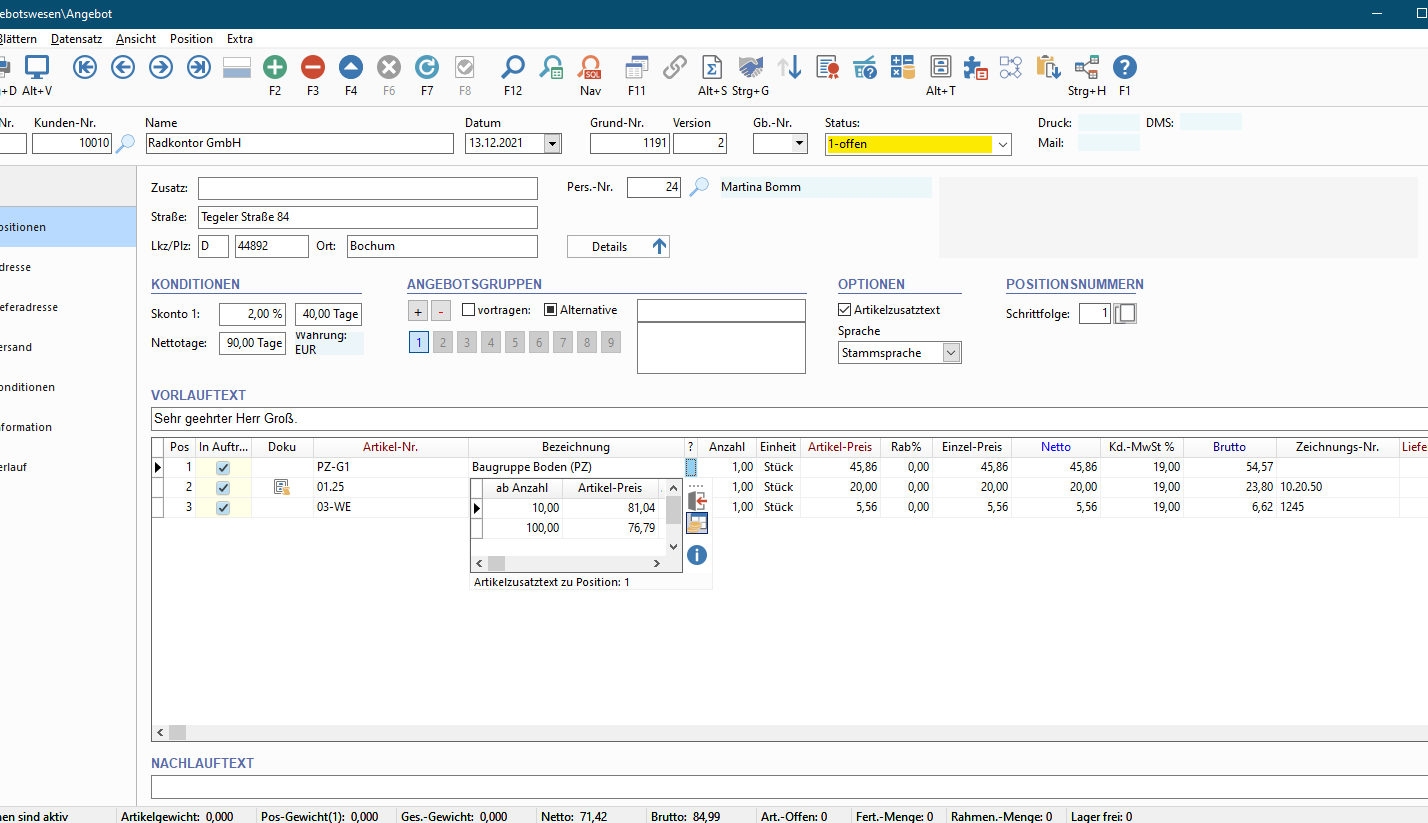
Task: Click the Details button
Action: tap(618, 246)
